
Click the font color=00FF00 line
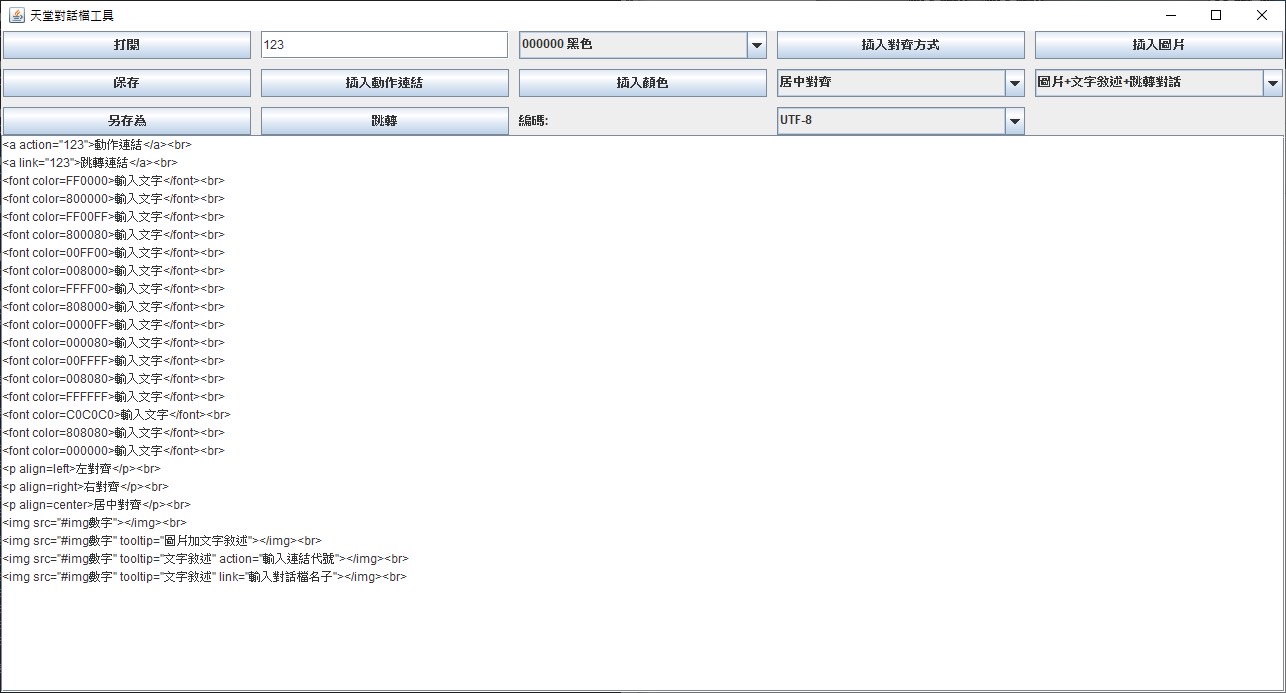tap(113, 253)
